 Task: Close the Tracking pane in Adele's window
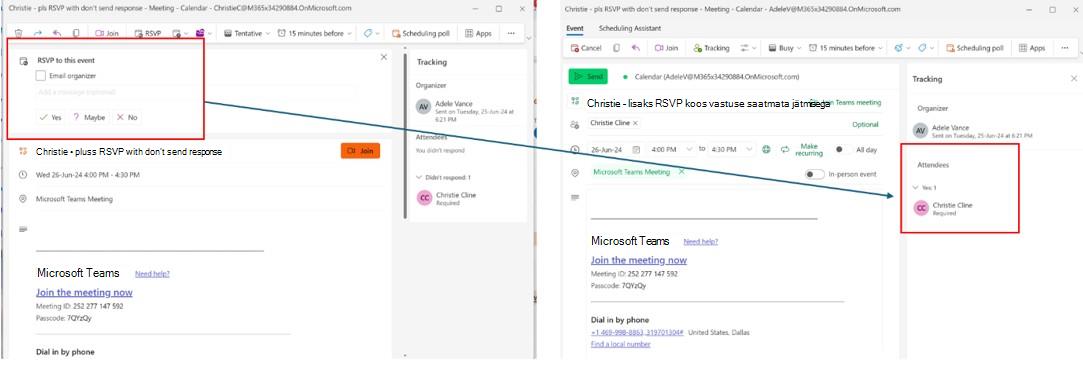coord(1073,79)
